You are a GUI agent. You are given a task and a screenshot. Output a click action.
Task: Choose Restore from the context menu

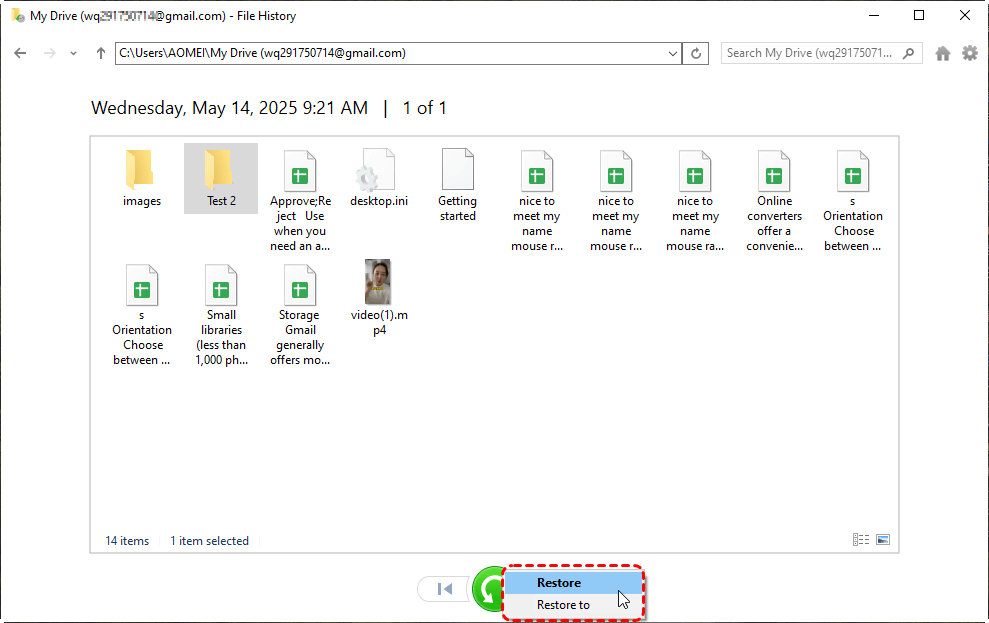[573, 583]
